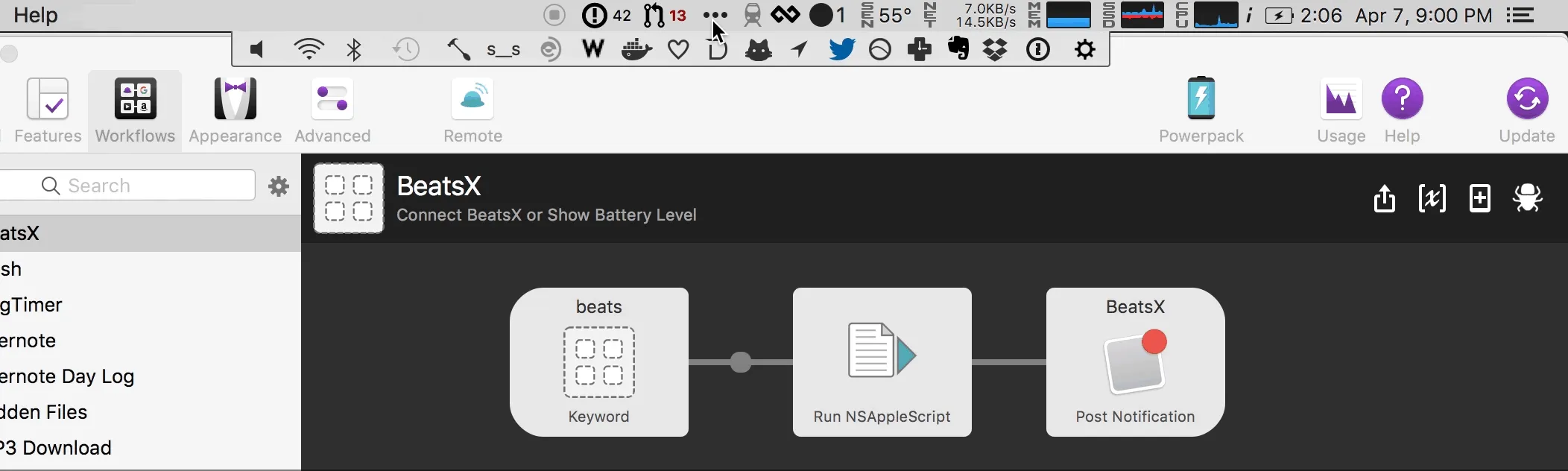Switch to the Workflows tab
The height and width of the screenshot is (471, 1568).
pyautogui.click(x=135, y=111)
